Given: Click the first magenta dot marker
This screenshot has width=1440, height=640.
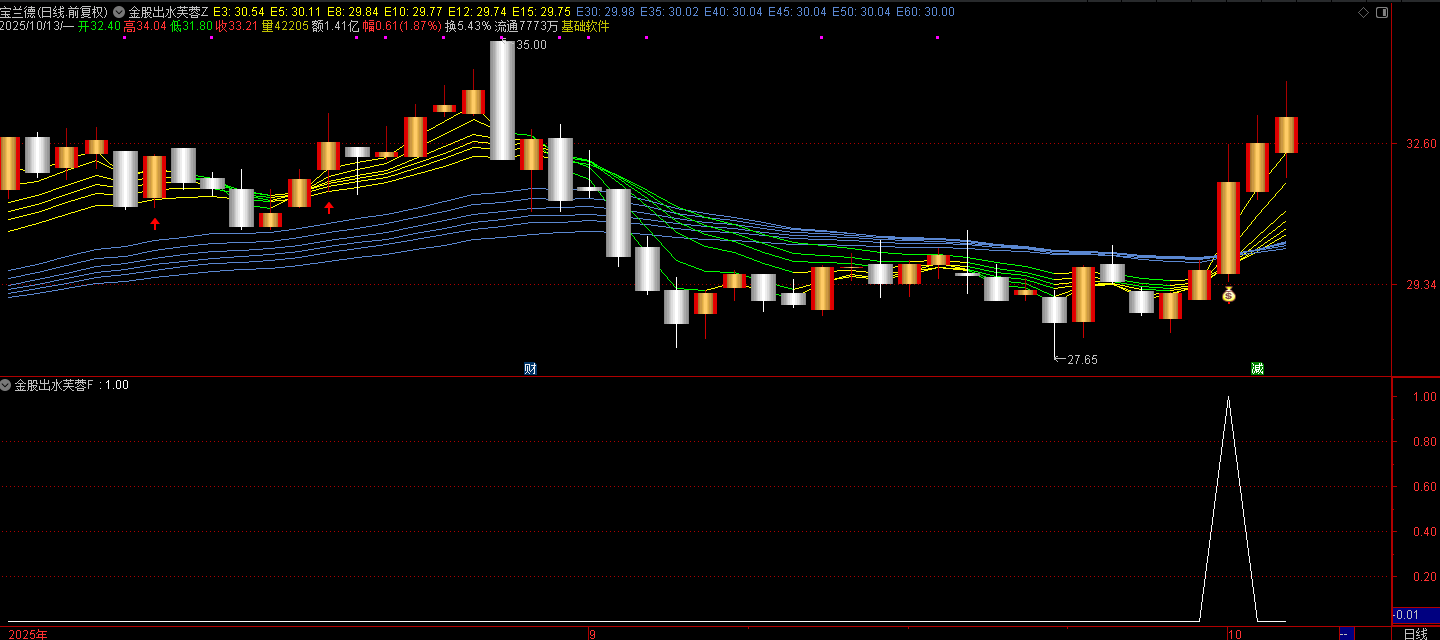Looking at the screenshot, I should 124,38.
